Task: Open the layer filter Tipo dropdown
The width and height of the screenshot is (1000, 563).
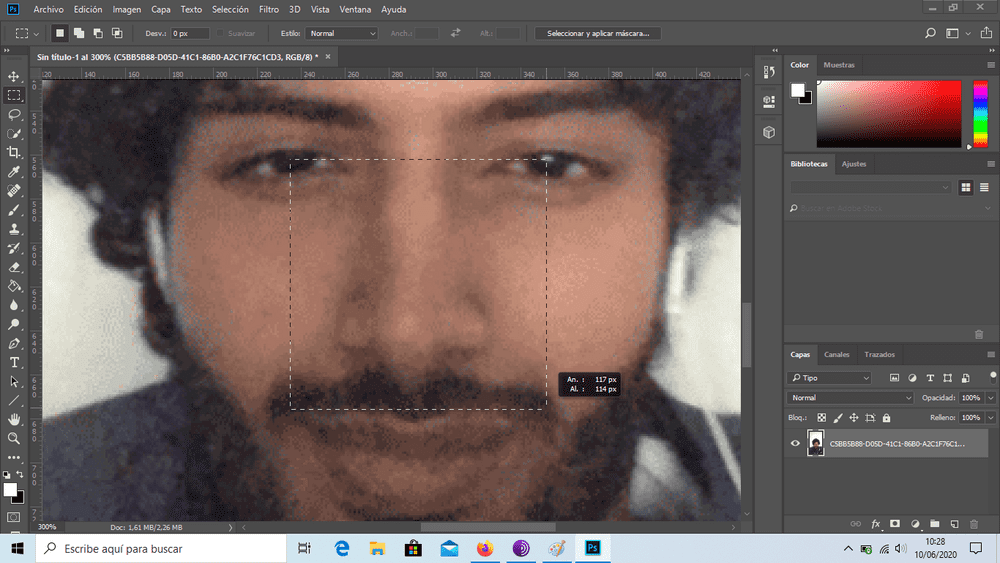Action: pos(829,378)
